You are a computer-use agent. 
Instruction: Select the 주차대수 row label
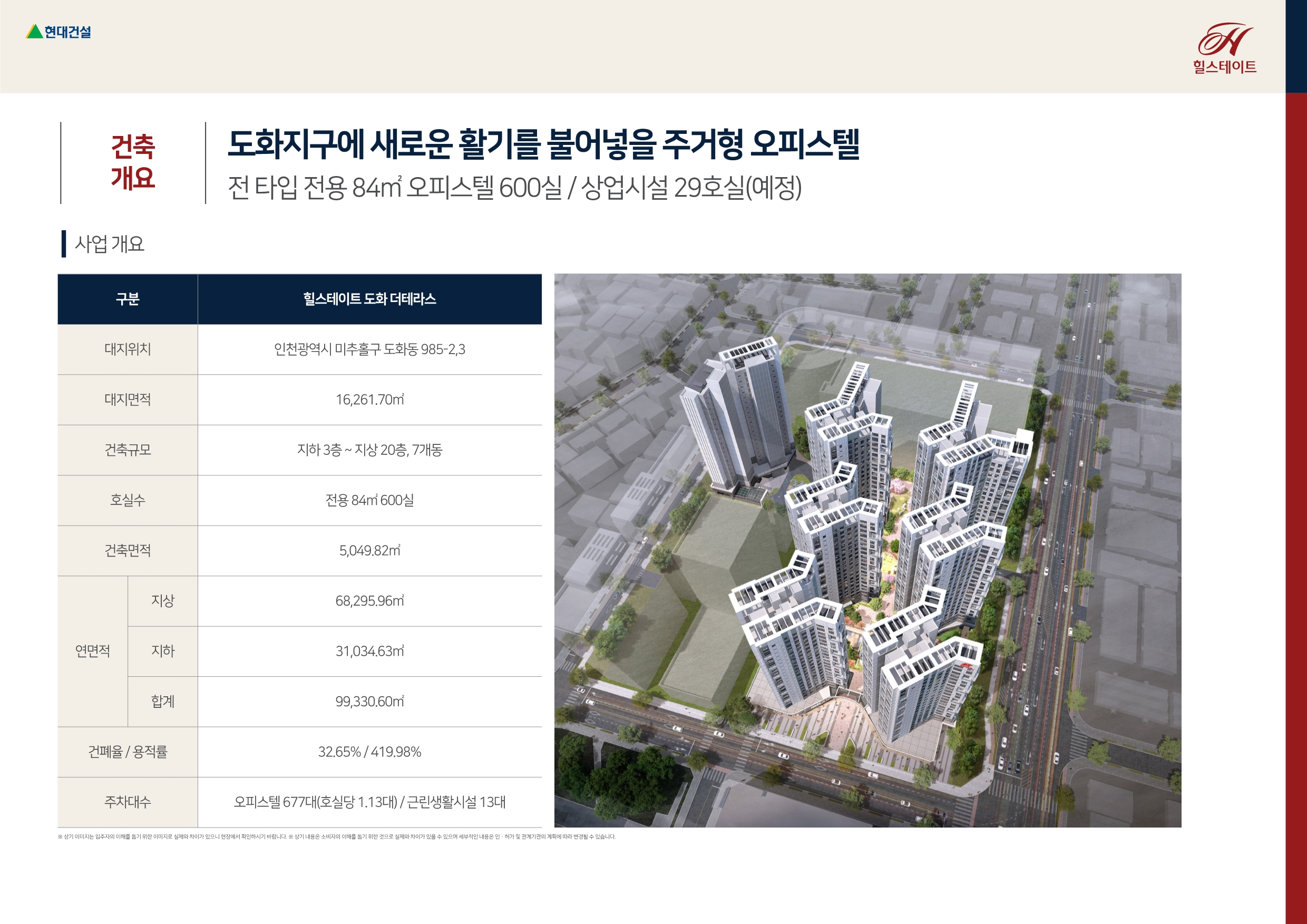click(x=128, y=802)
